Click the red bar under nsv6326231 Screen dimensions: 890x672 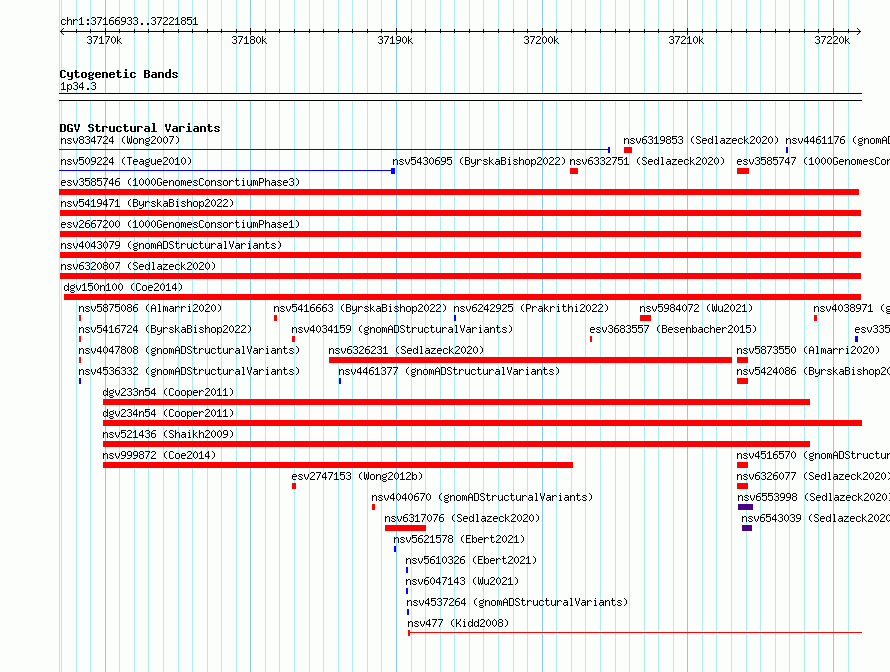[530, 360]
